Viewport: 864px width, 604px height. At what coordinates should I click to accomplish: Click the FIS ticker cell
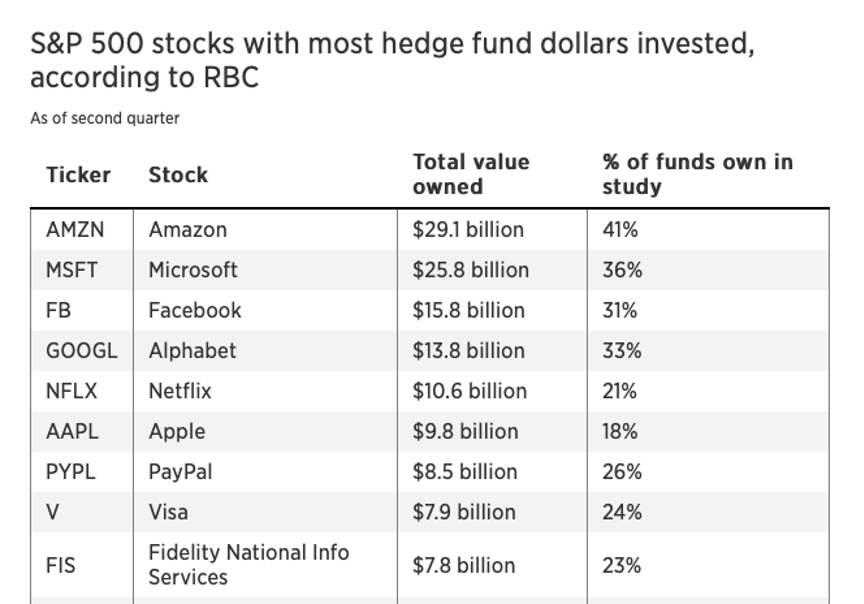tap(61, 565)
